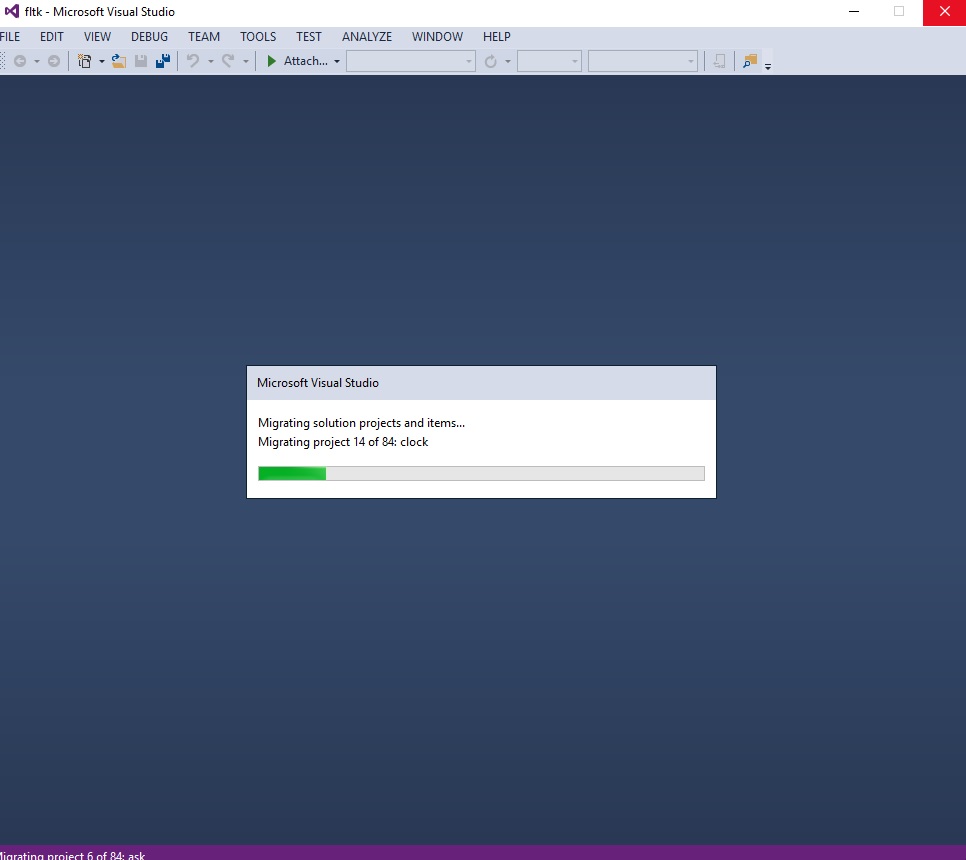Click 'Migrating project 14 of 84: clock' text
Screen dimensions: 966x860
343,442
